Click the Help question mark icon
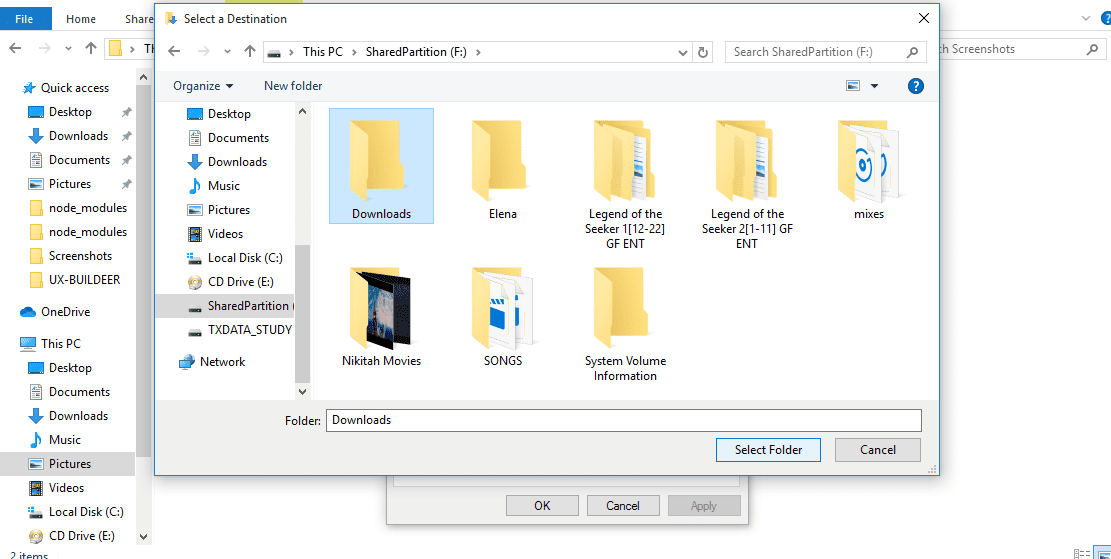The height and width of the screenshot is (559, 1111). (915, 86)
